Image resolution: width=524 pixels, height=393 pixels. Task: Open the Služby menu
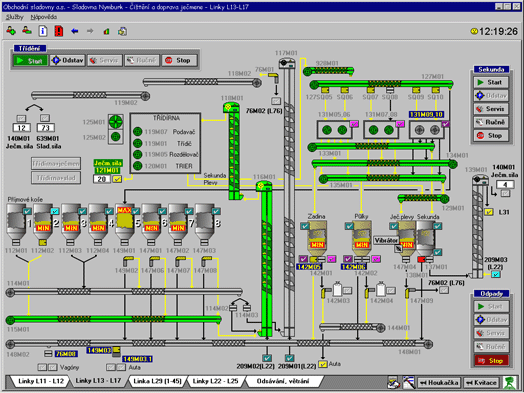[15, 17]
